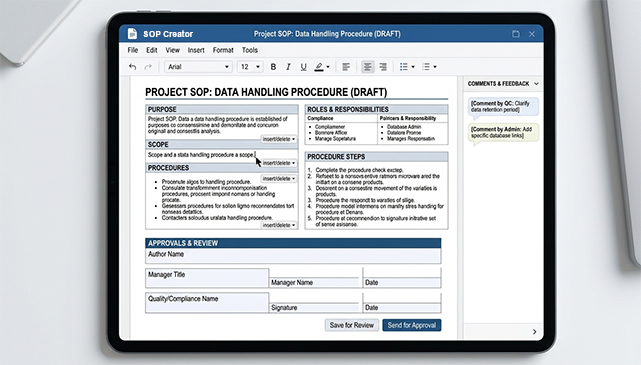641x365 pixels.
Task: Click the document title heading text
Action: tap(266, 92)
